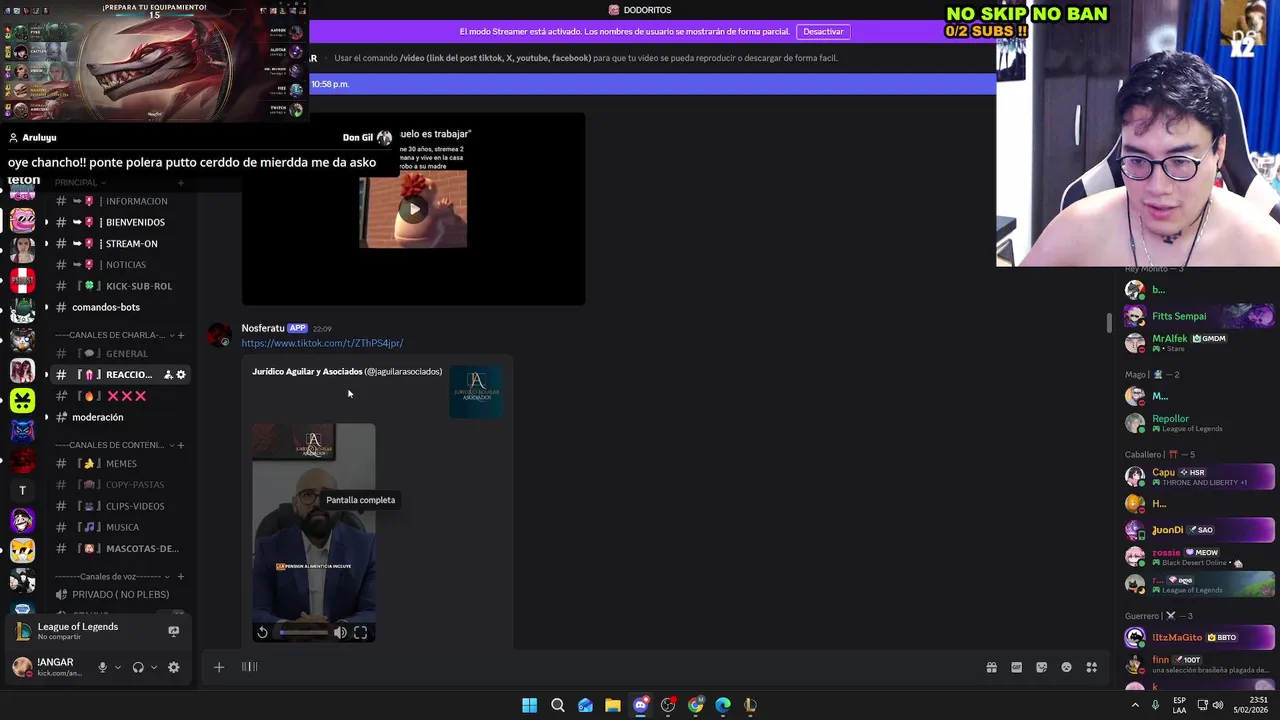Open Windows Start menu

click(529, 705)
